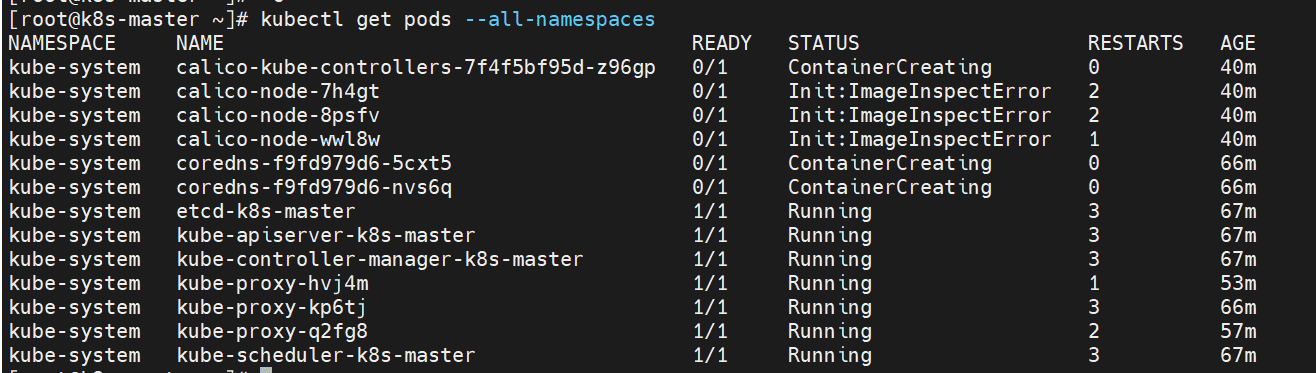Select pod name calico-node-7h4gt
The image size is (1316, 373).
[x=278, y=91]
